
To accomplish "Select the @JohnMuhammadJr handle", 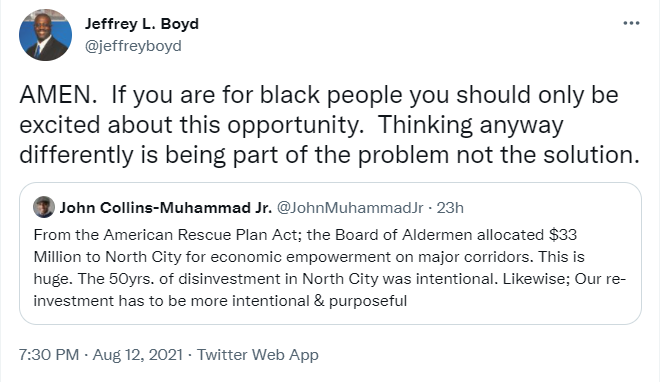I will pos(350,208).
